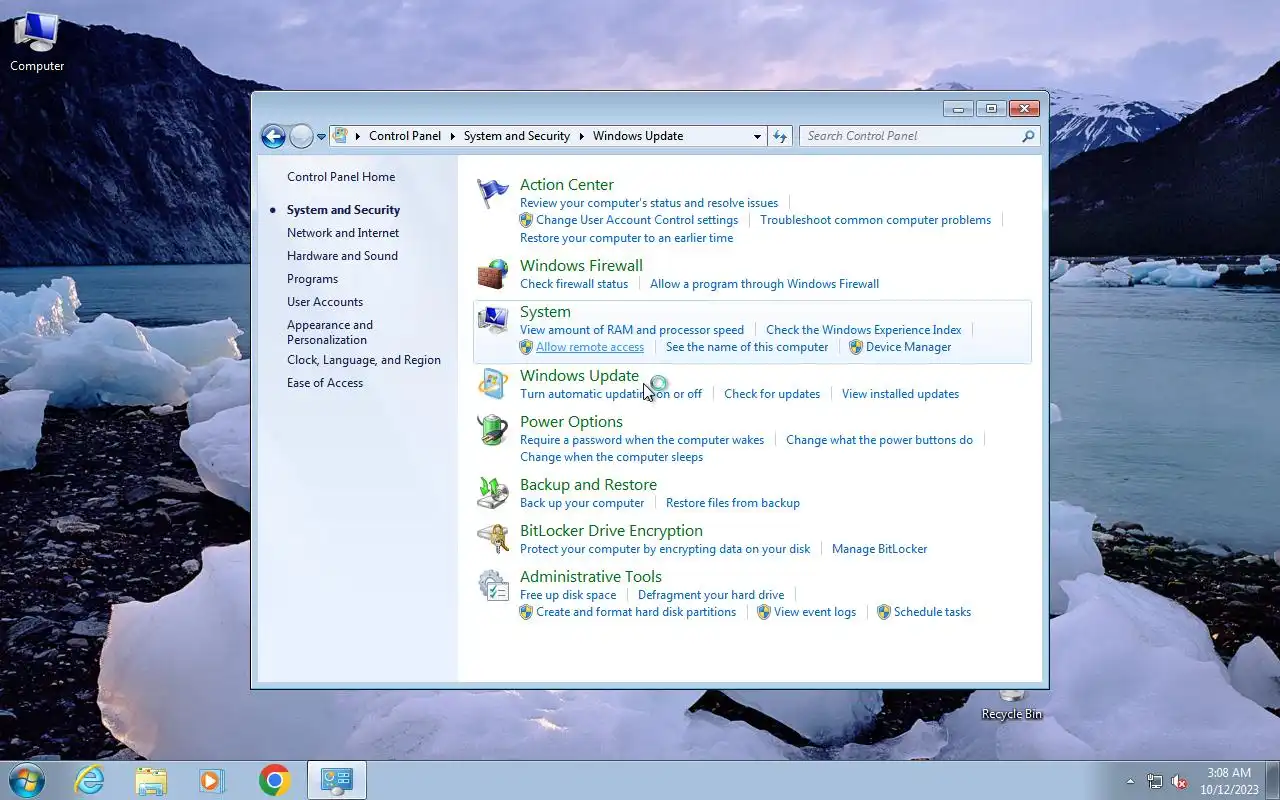This screenshot has height=800, width=1280.
Task: Go back with the Back arrow button
Action: pyautogui.click(x=273, y=136)
